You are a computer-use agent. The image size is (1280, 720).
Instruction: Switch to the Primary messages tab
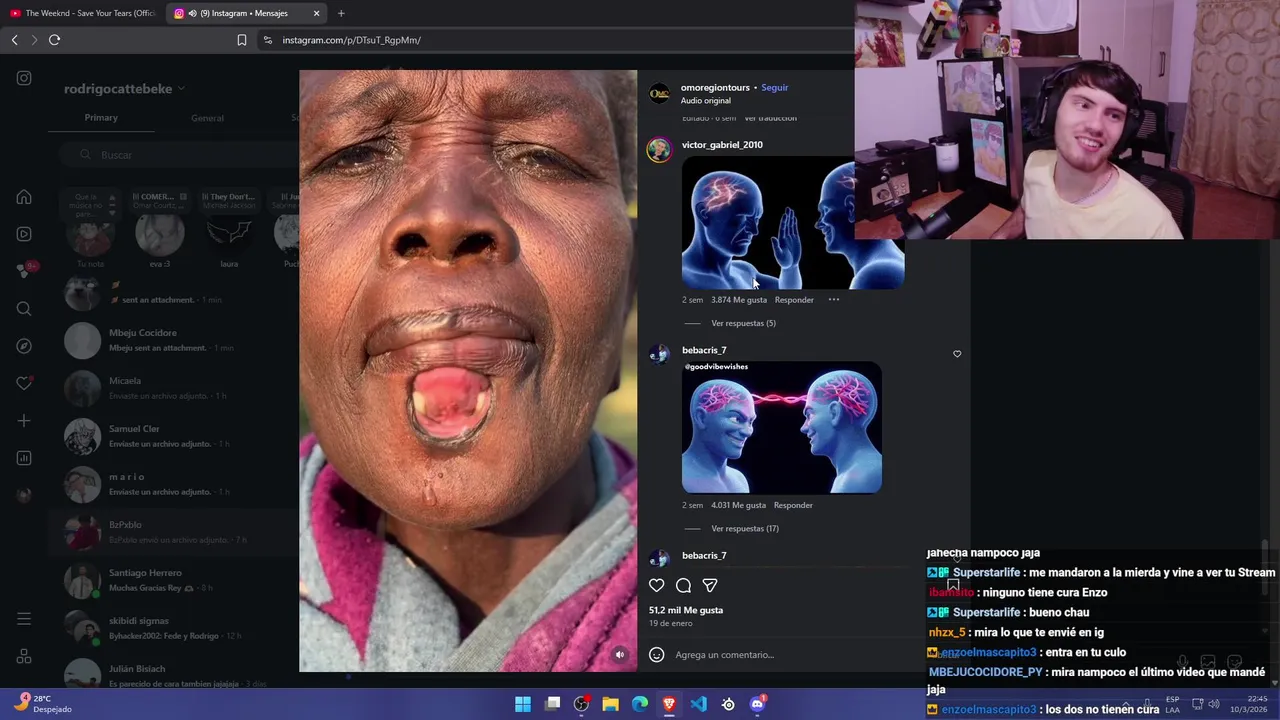click(x=101, y=118)
